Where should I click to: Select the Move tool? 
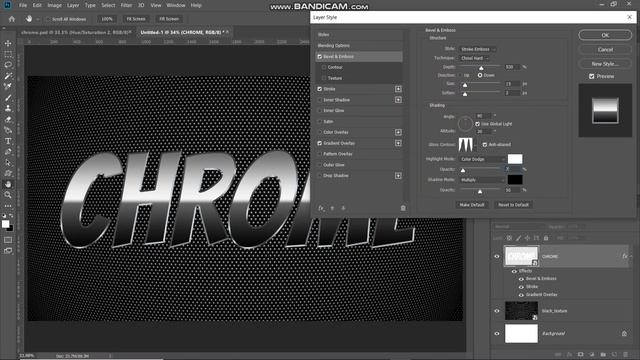(8, 43)
